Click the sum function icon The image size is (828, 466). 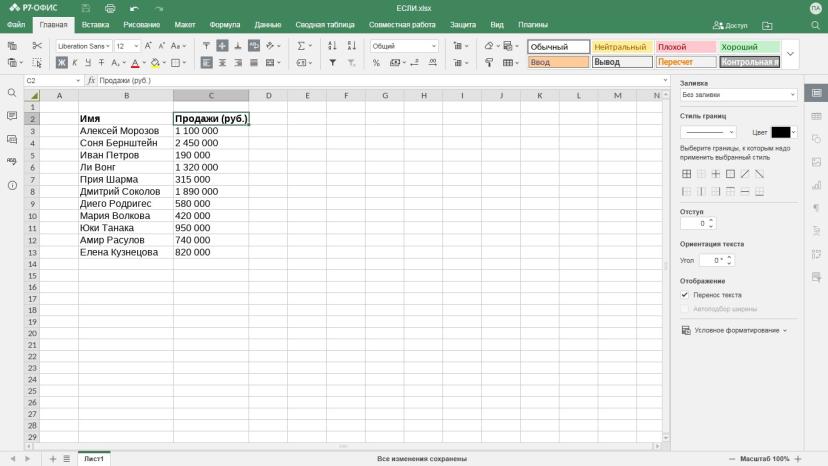(301, 46)
